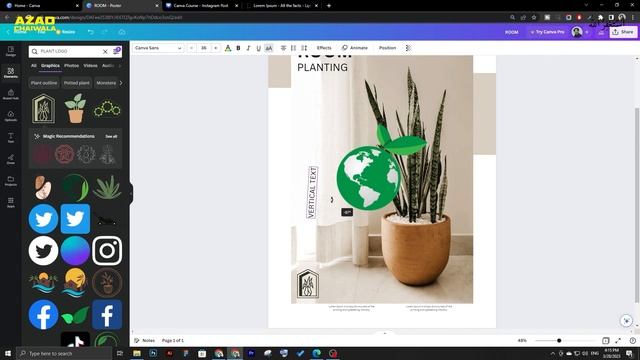640x360 pixels.
Task: Select the Potted plant suggestion chip
Action: [77, 83]
